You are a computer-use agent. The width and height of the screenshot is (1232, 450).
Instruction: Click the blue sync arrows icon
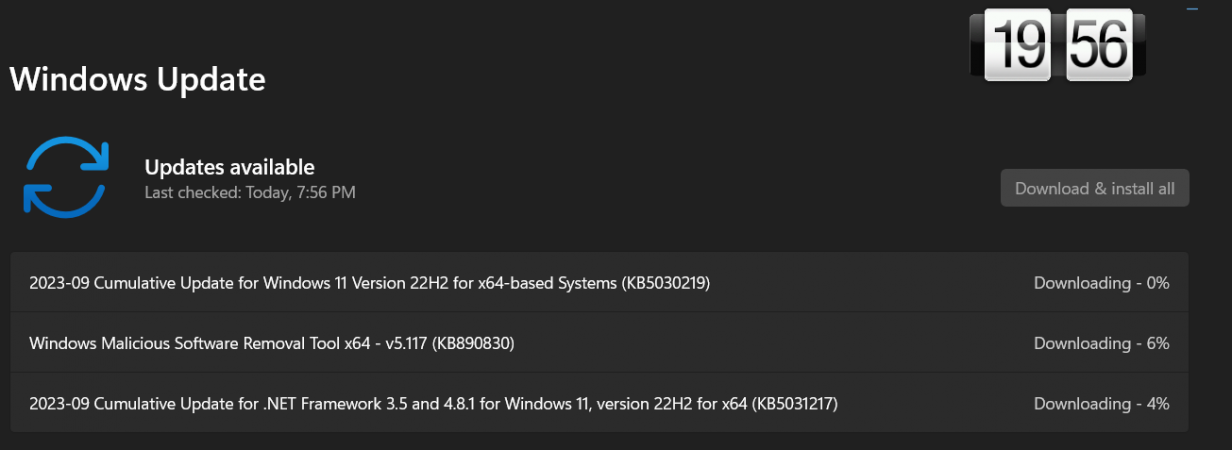click(x=66, y=177)
